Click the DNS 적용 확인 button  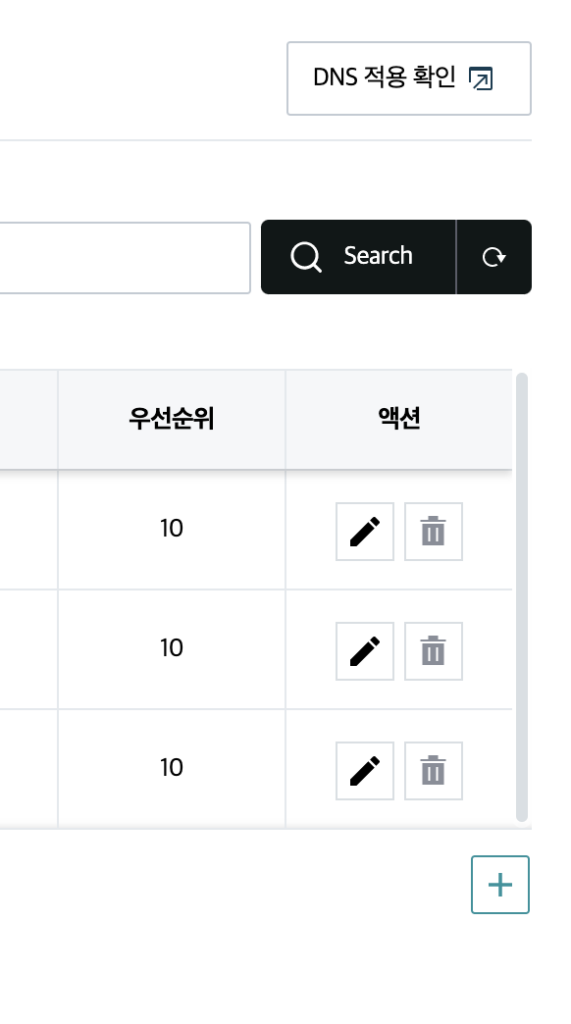point(409,78)
